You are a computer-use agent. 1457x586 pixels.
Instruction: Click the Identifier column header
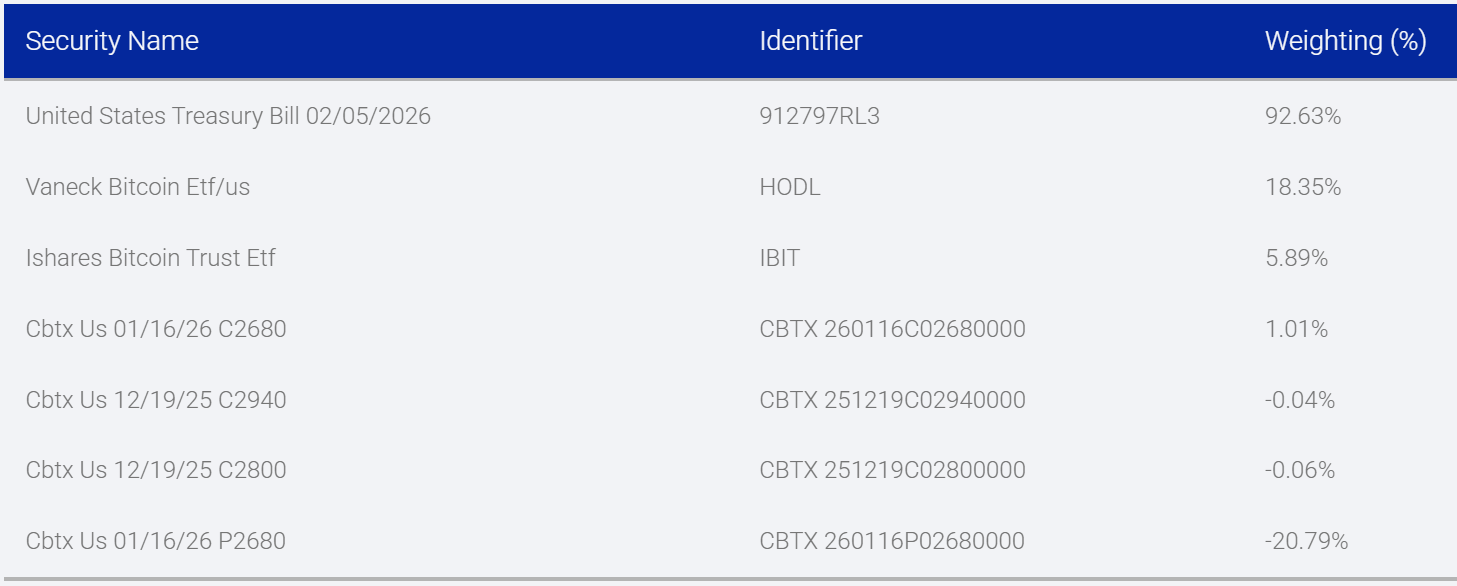click(x=810, y=41)
